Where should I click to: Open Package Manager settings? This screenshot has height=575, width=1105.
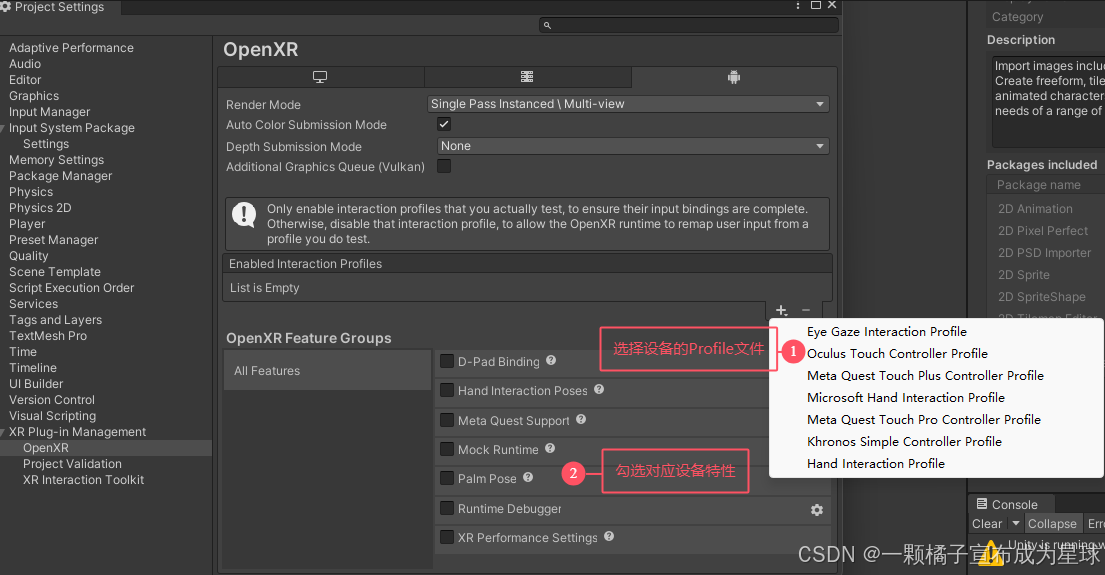61,175
